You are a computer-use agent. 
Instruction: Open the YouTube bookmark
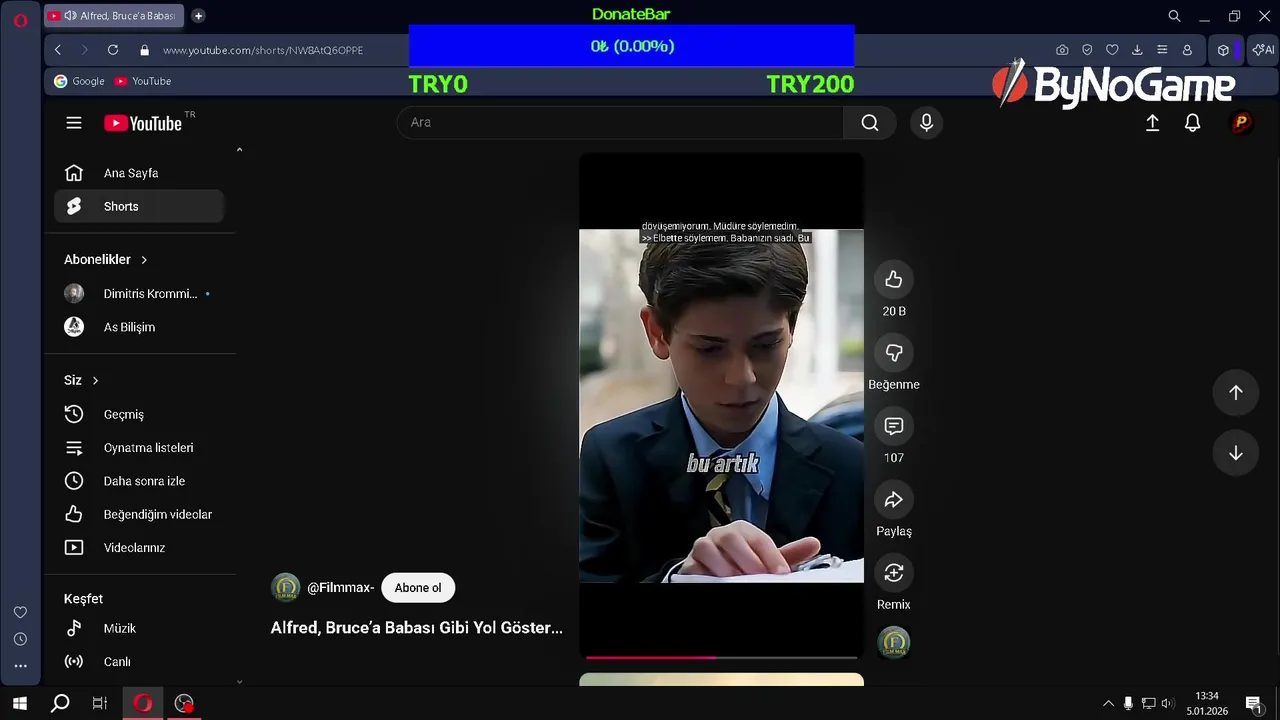(143, 81)
